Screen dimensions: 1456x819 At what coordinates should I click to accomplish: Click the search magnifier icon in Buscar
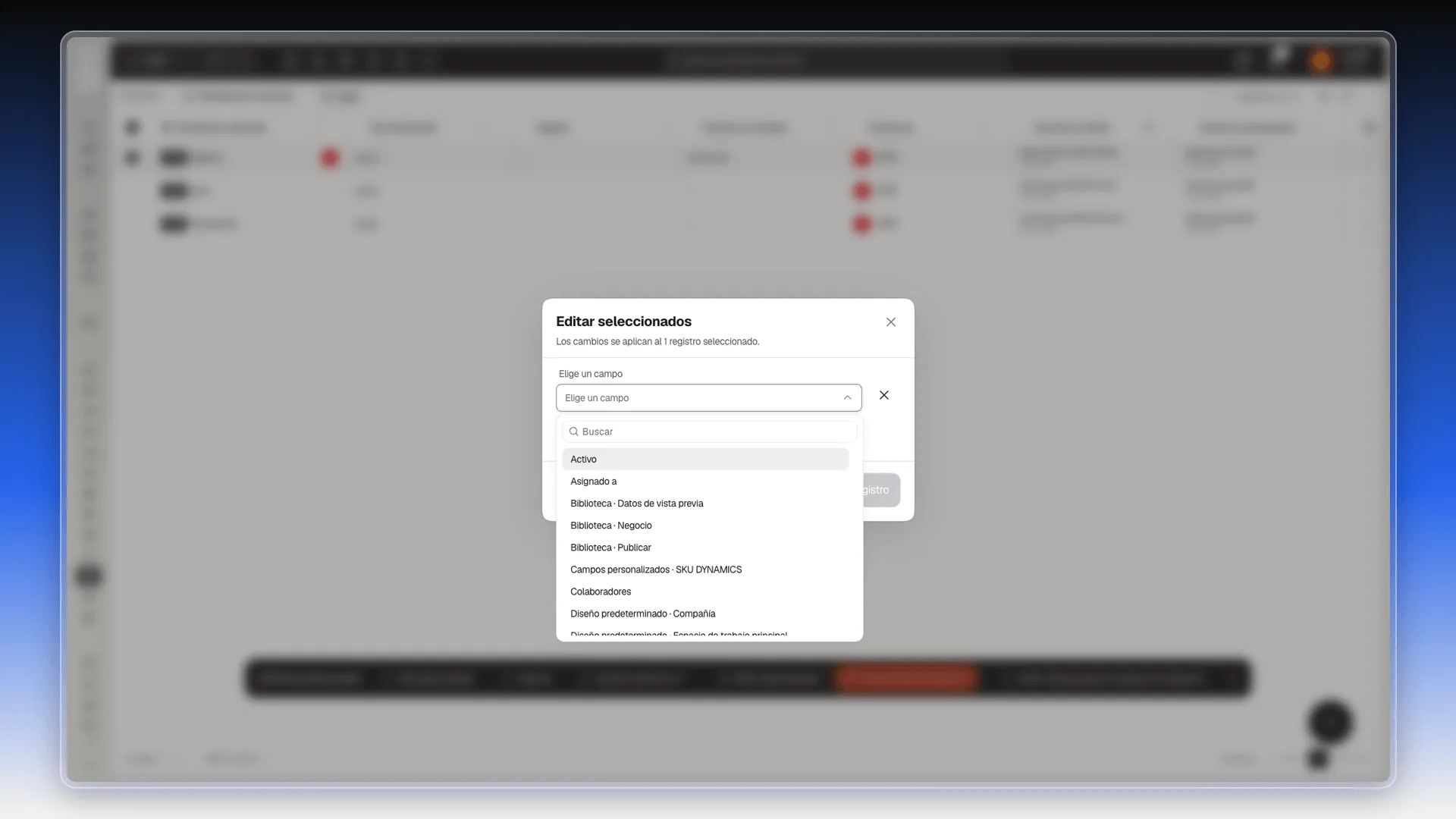click(x=574, y=431)
